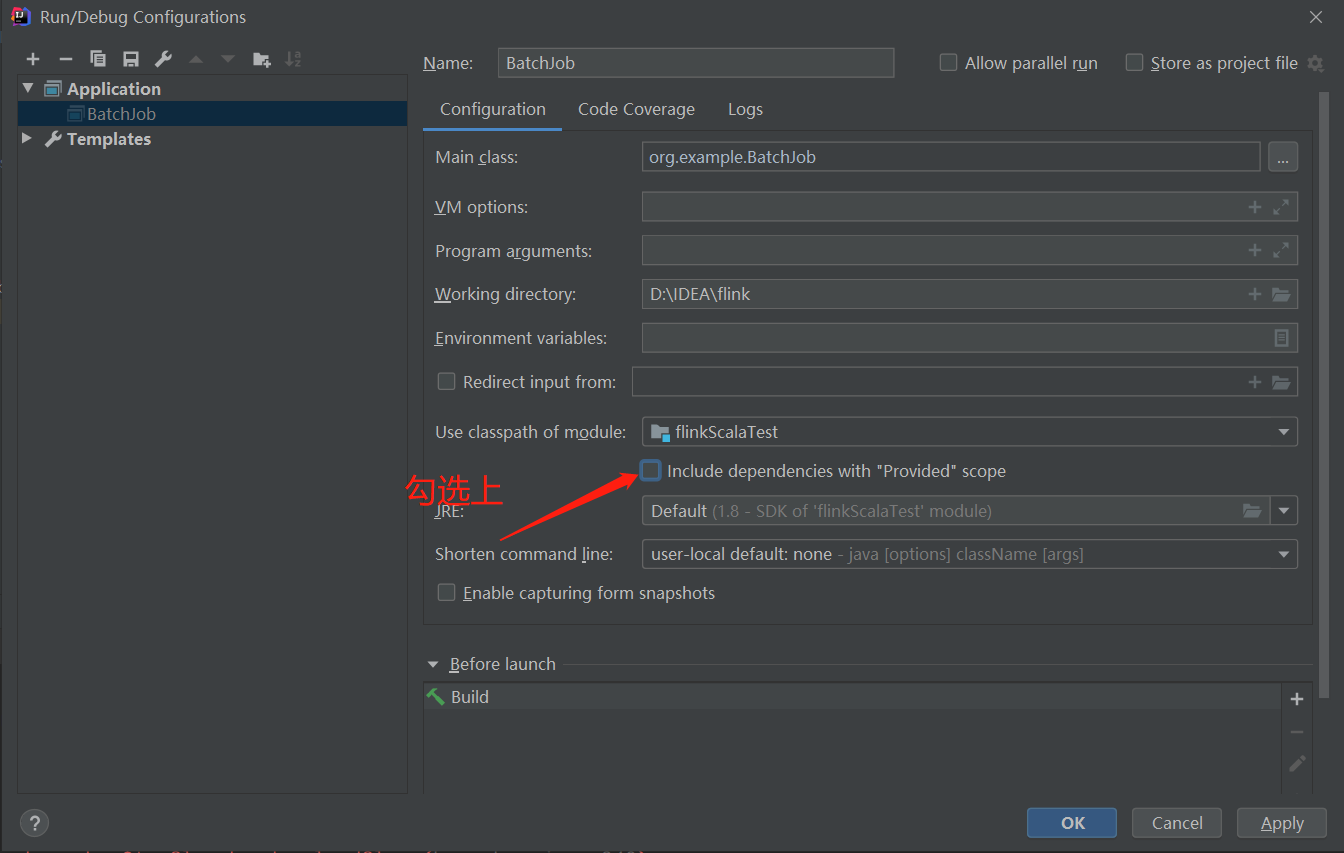
Task: Check Include dependencies with "Provided" scope
Action: [651, 470]
